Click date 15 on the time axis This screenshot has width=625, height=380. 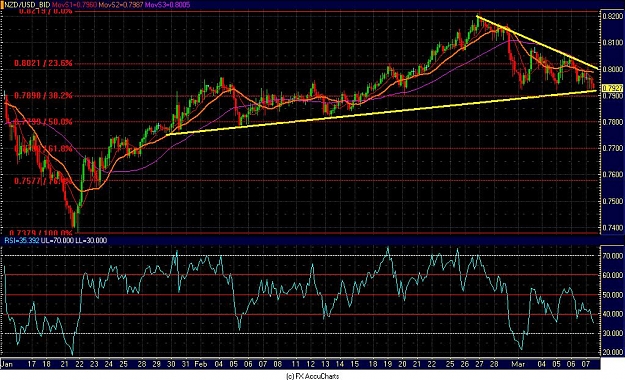[x=355, y=364]
